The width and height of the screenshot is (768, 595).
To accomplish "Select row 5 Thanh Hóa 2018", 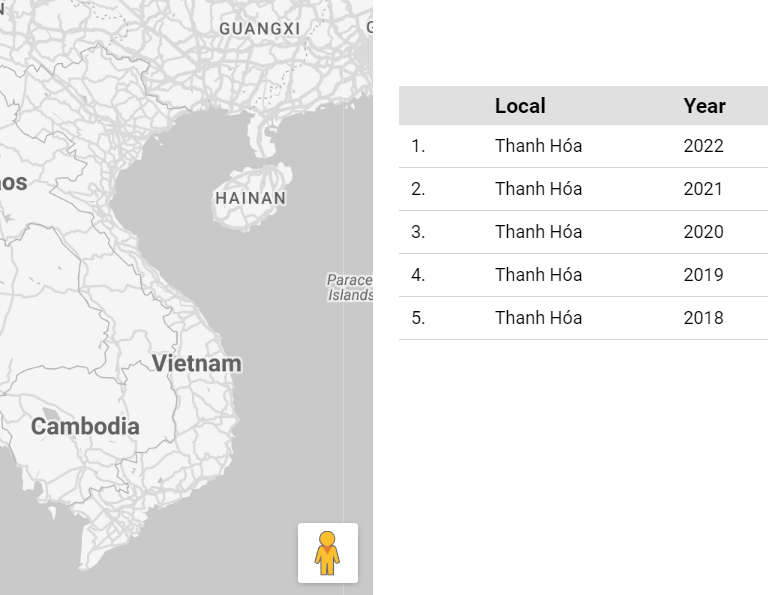I will (538, 318).
